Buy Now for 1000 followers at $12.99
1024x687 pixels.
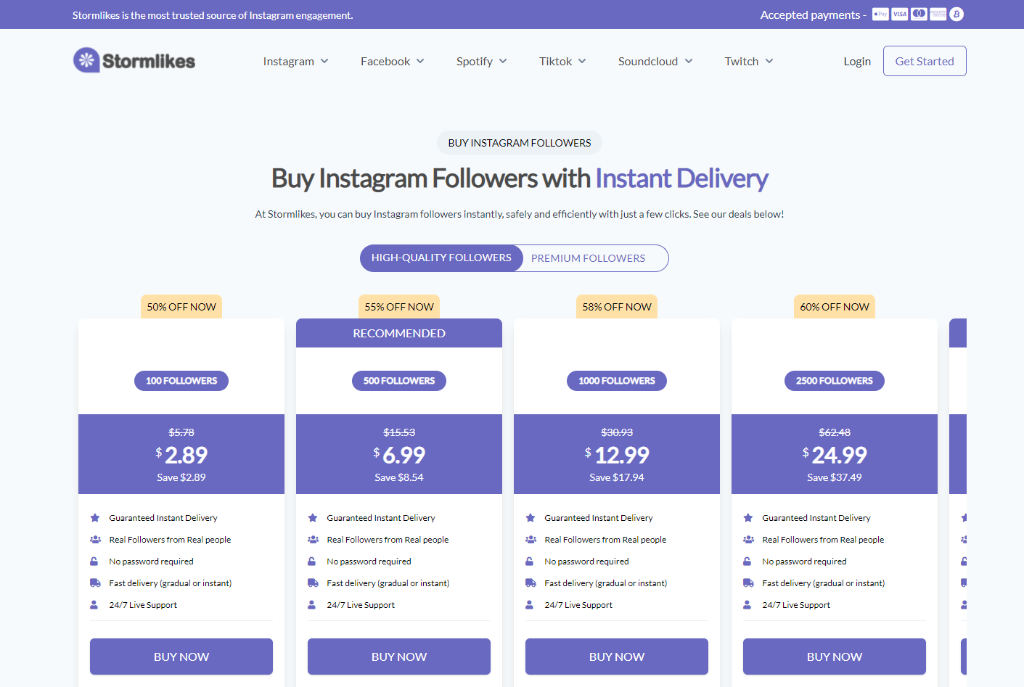616,656
